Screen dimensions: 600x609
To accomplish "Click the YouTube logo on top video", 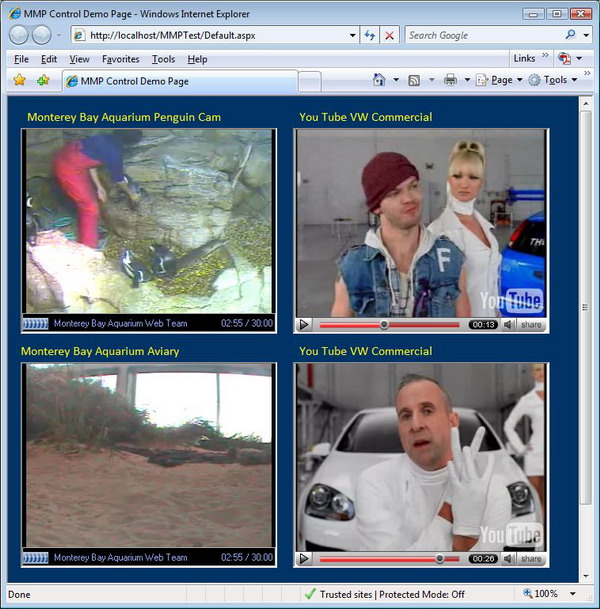I will tap(511, 300).
